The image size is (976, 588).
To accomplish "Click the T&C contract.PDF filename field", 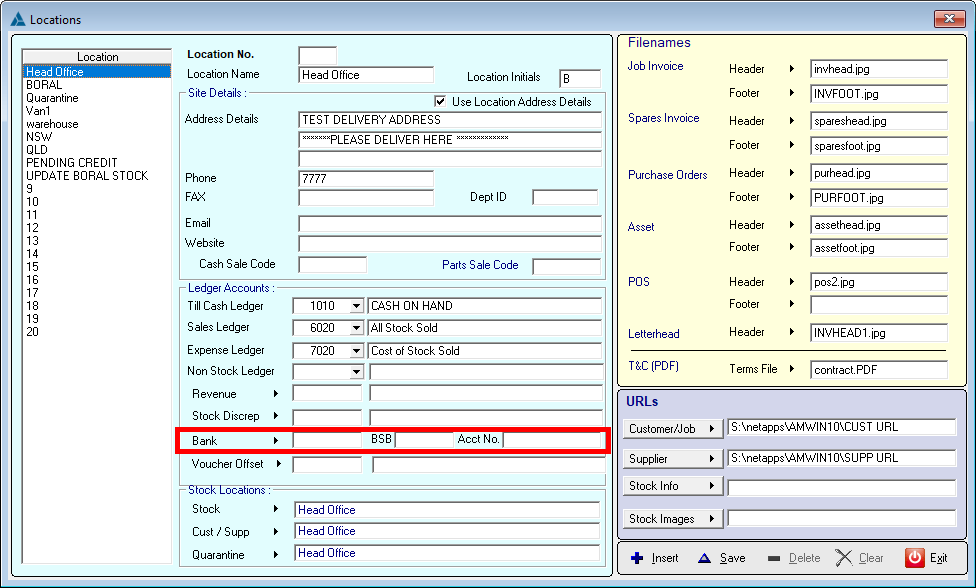I will point(879,370).
